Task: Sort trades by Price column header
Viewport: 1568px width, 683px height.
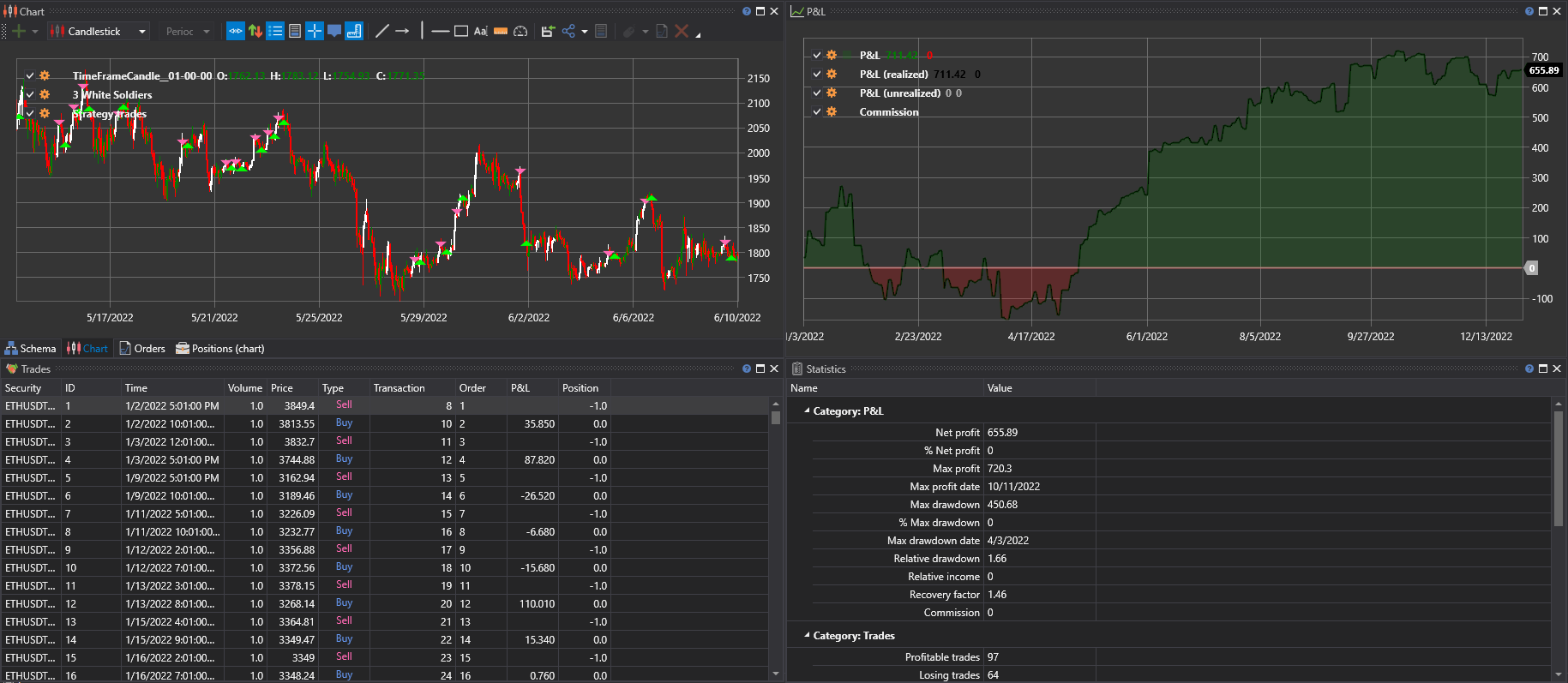Action: 292,387
